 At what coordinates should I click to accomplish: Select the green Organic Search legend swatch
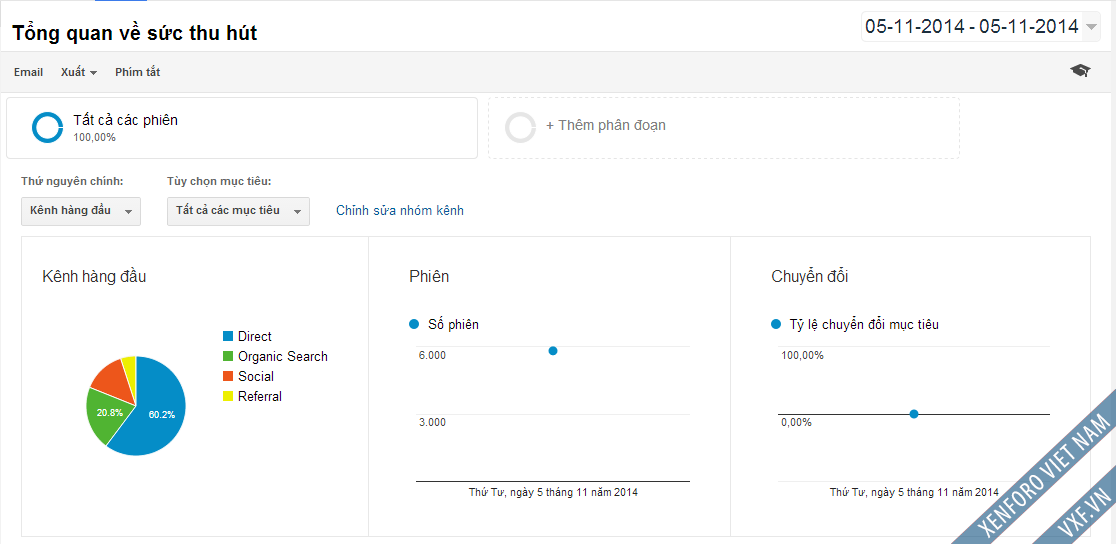pos(228,356)
